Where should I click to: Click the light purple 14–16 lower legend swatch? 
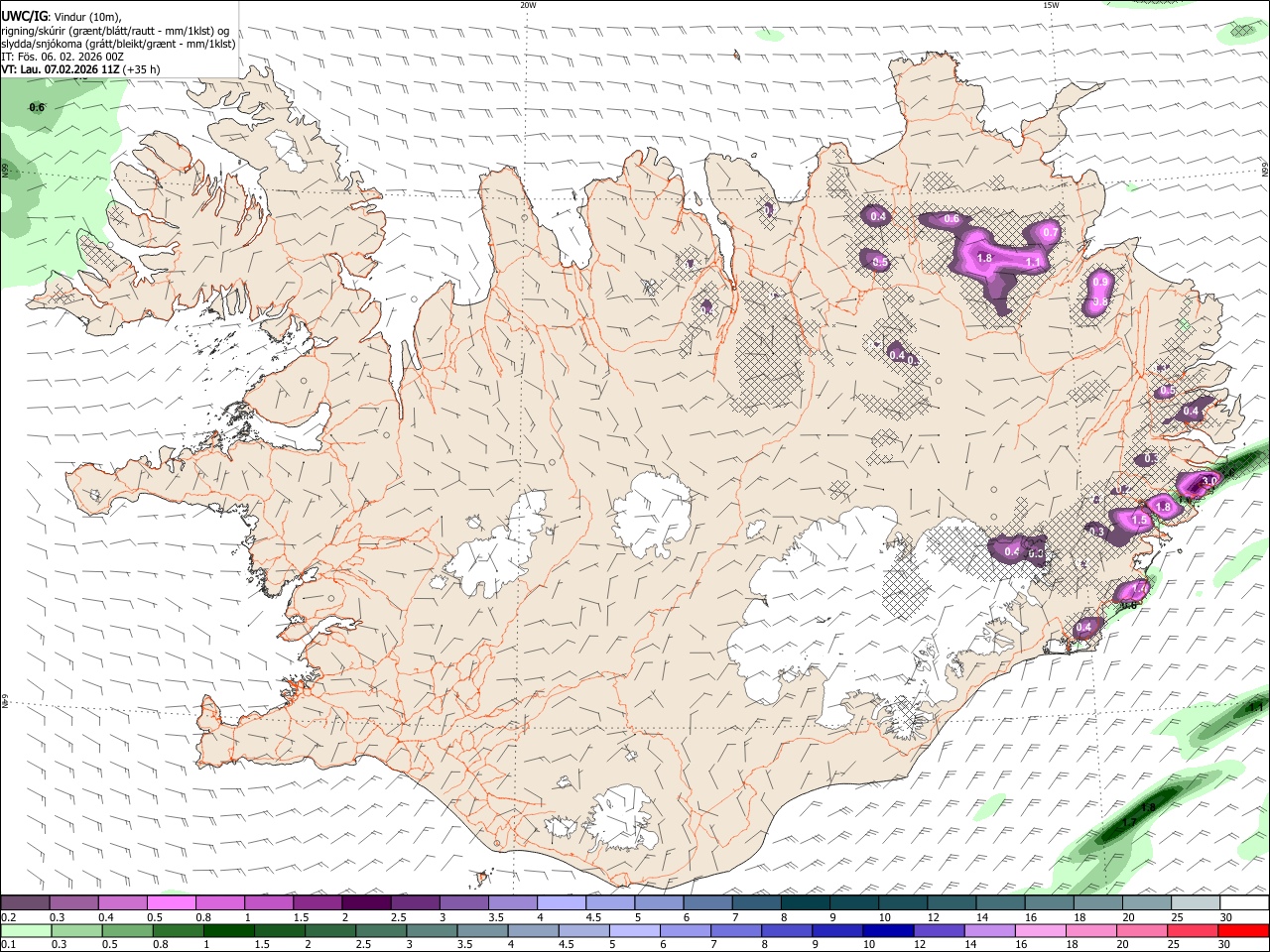pyautogui.click(x=989, y=930)
